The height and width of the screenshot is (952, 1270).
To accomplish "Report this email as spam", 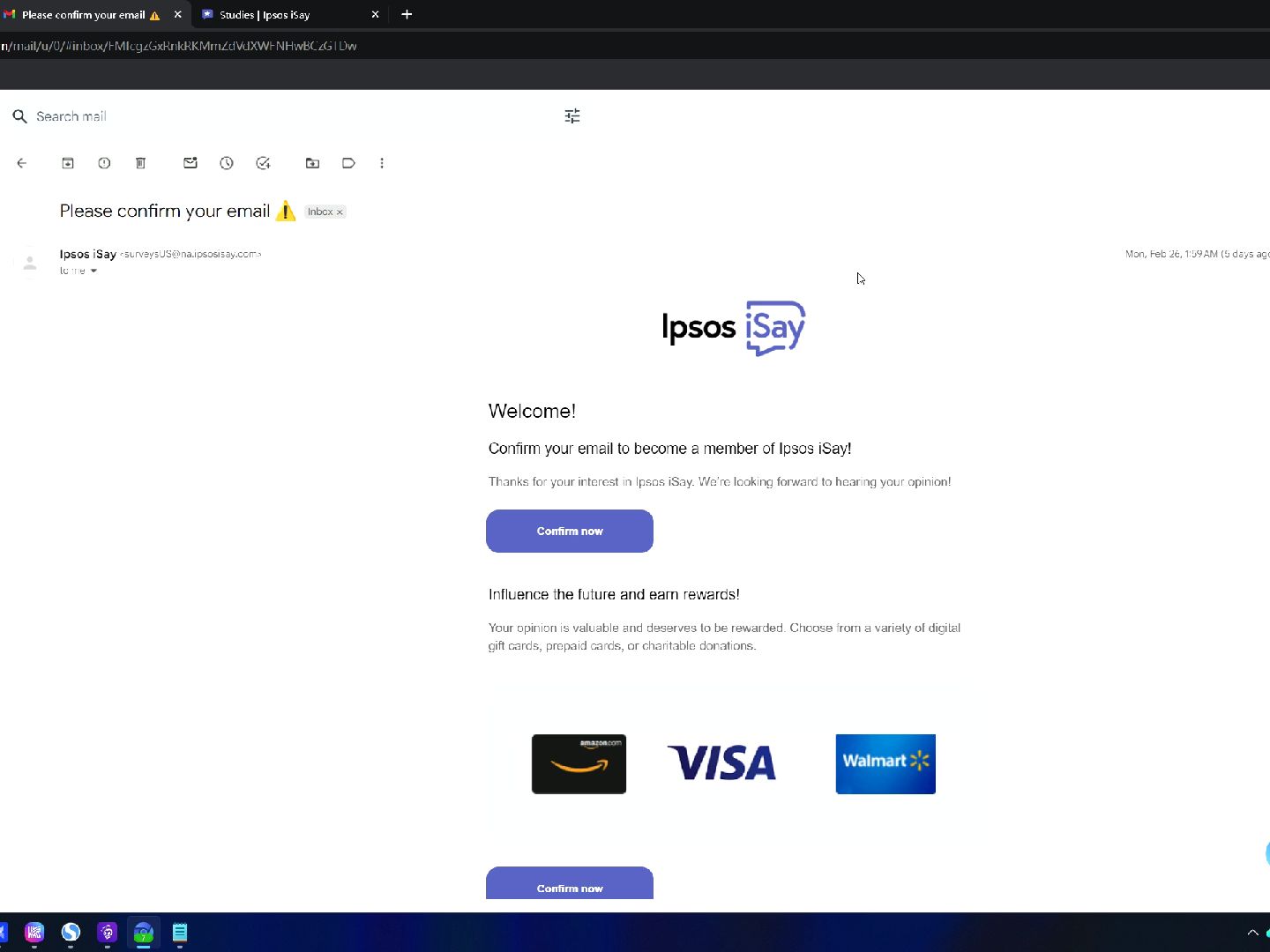I will 104,163.
